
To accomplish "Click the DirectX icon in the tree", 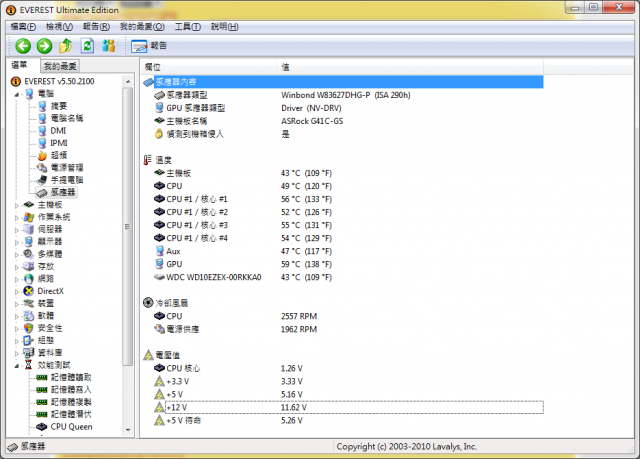I will (29, 291).
